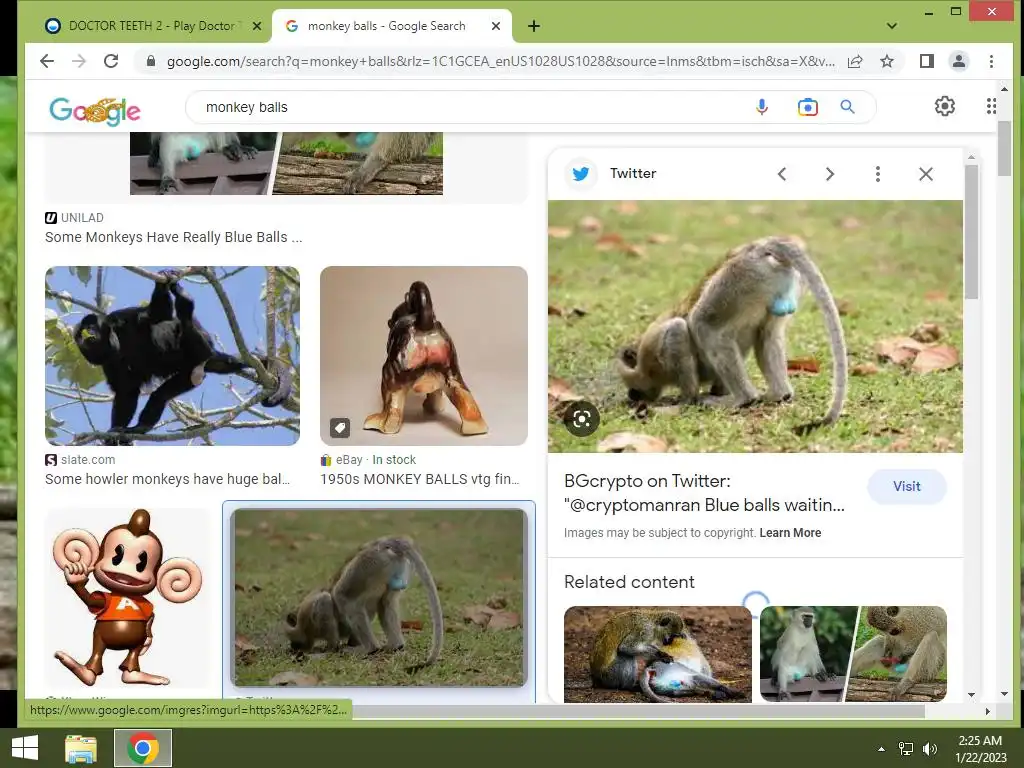Screen dimensions: 1024x768
Task: Toggle the browser side panel
Action: pyautogui.click(x=927, y=61)
